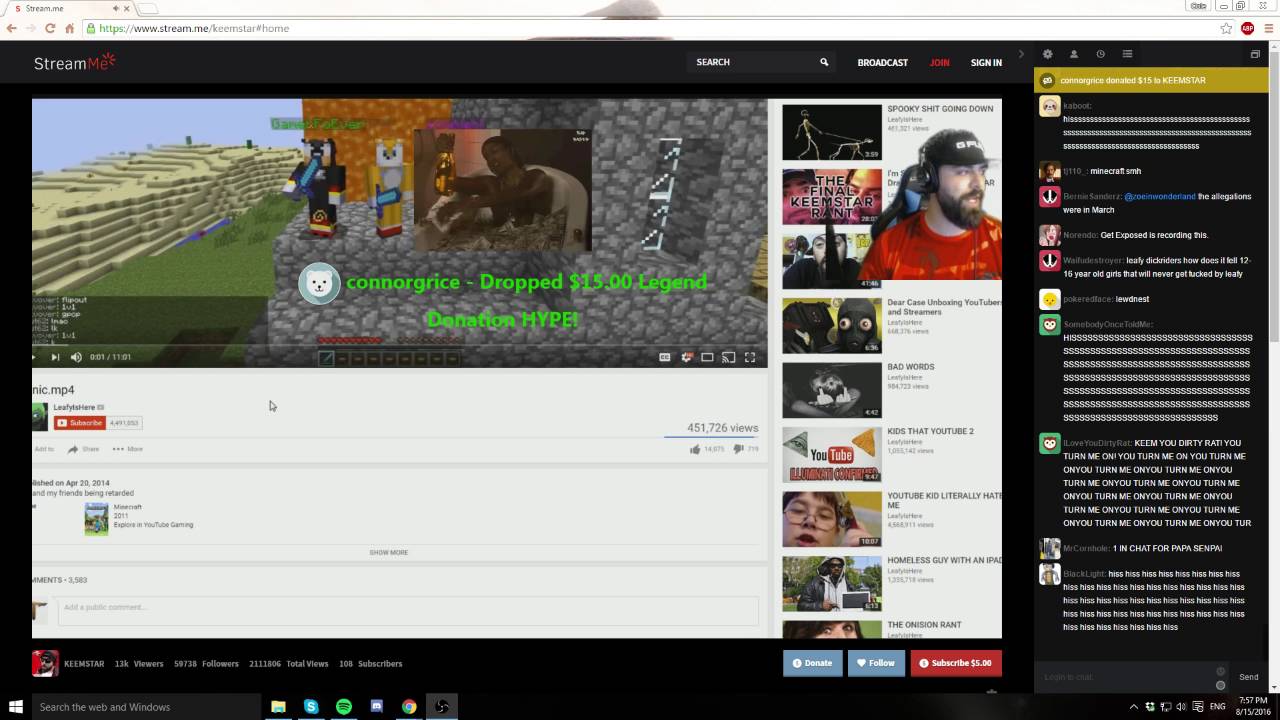Open the JOIN link
This screenshot has width=1280, height=720.
coord(939,63)
